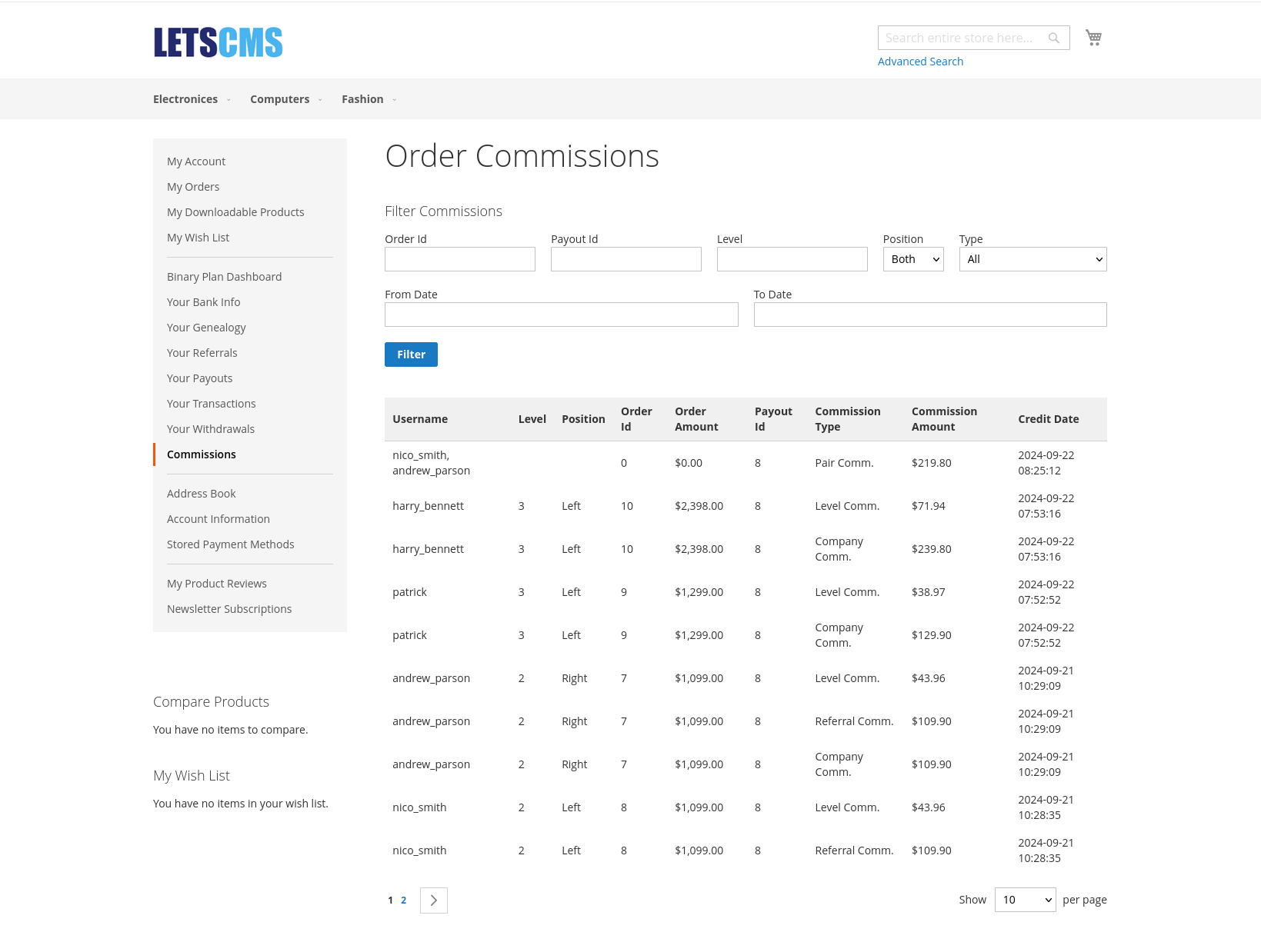Click the From Date field
The image size is (1261, 952).
(561, 315)
